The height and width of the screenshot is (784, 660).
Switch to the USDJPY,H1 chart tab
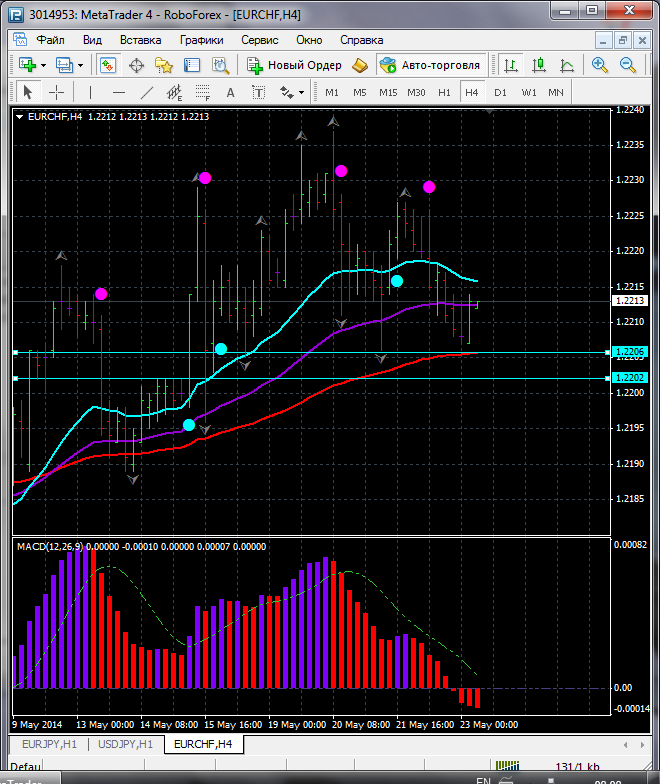[x=127, y=744]
